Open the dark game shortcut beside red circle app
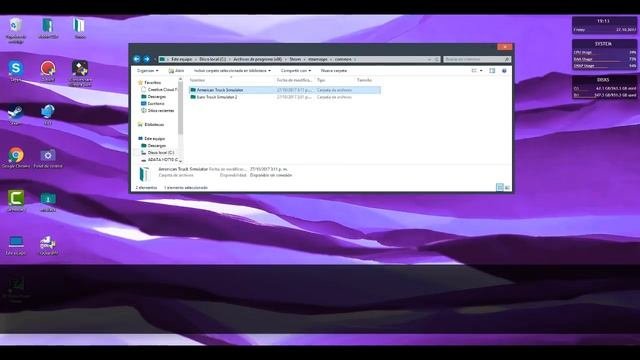 coord(80,73)
